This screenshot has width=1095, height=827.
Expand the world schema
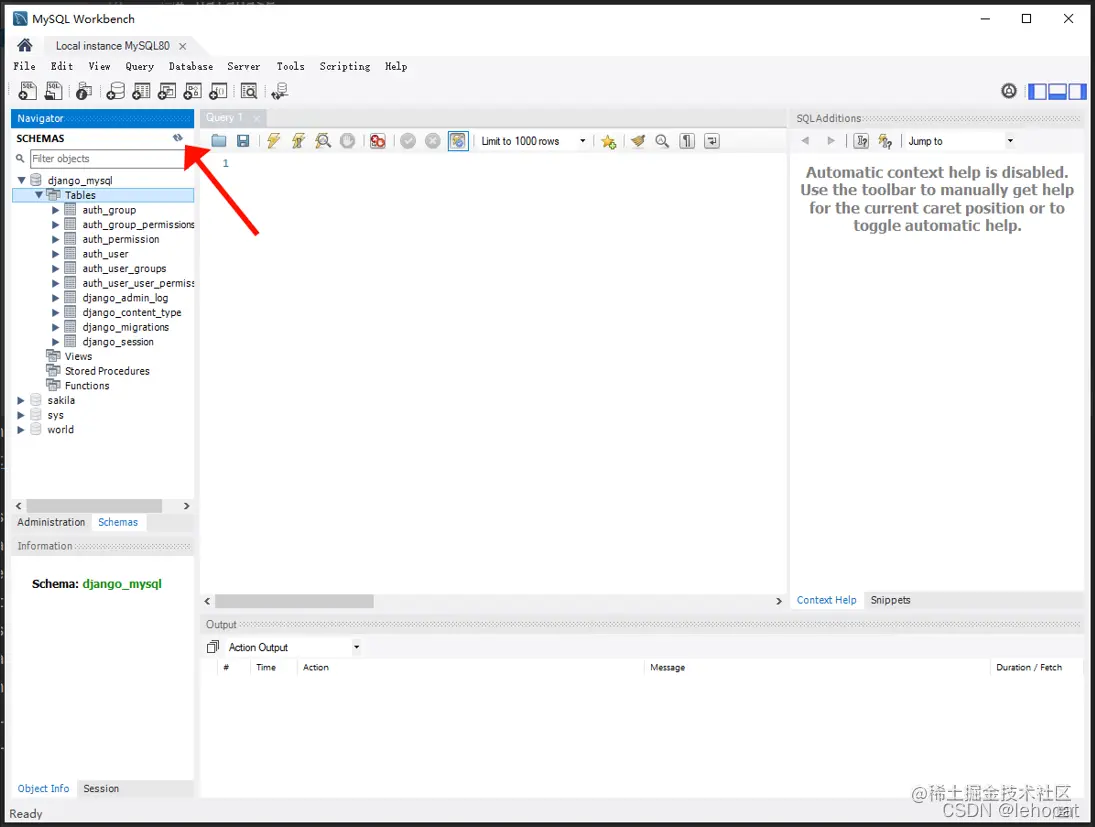(x=21, y=430)
